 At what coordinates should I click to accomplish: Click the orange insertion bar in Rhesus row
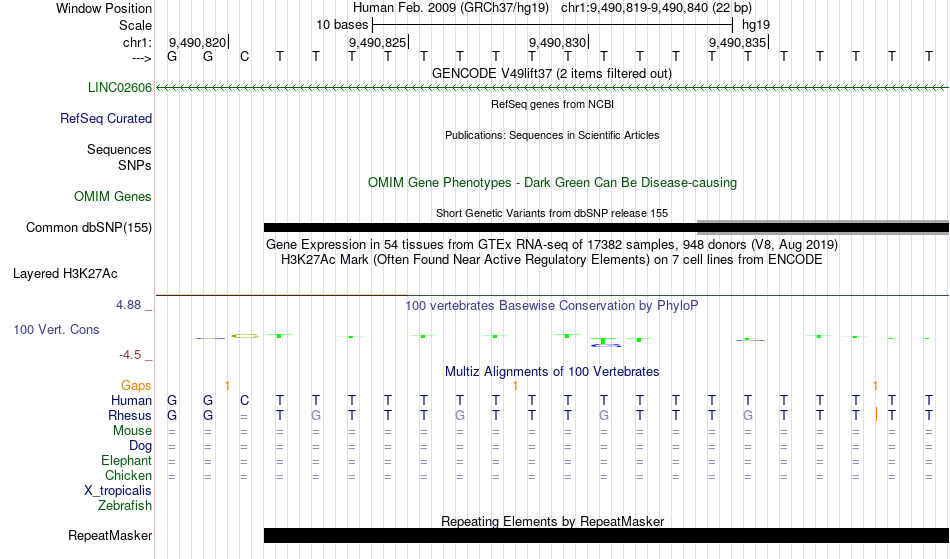[877, 415]
